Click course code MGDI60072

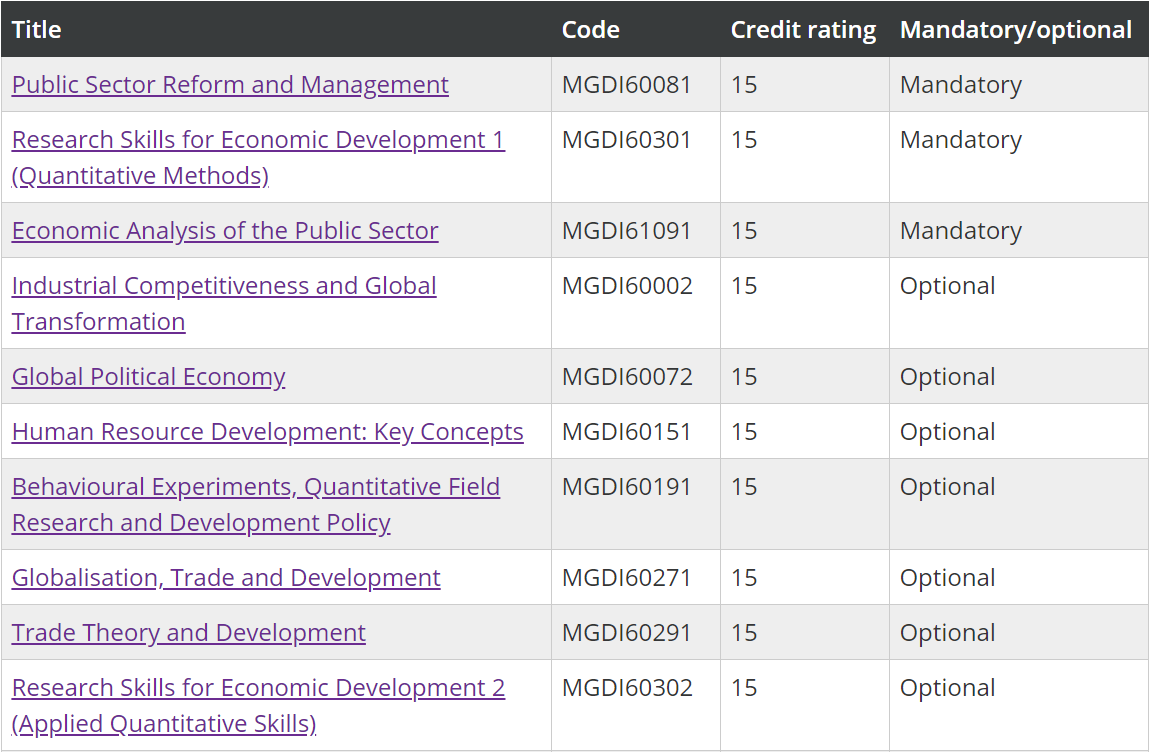(x=626, y=377)
